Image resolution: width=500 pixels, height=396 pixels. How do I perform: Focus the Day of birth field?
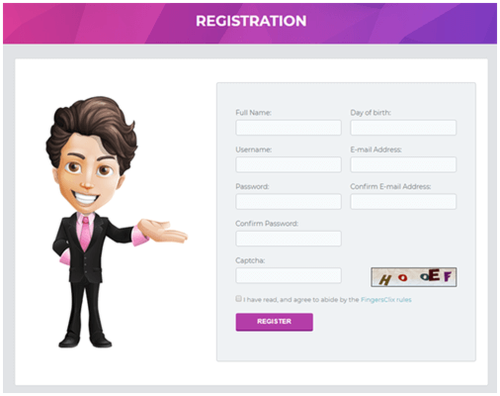tap(403, 128)
